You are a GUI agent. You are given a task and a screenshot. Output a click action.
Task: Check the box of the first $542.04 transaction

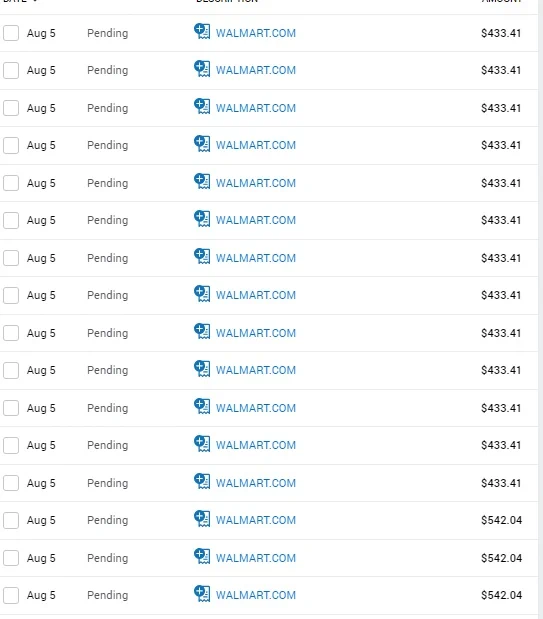(11, 520)
